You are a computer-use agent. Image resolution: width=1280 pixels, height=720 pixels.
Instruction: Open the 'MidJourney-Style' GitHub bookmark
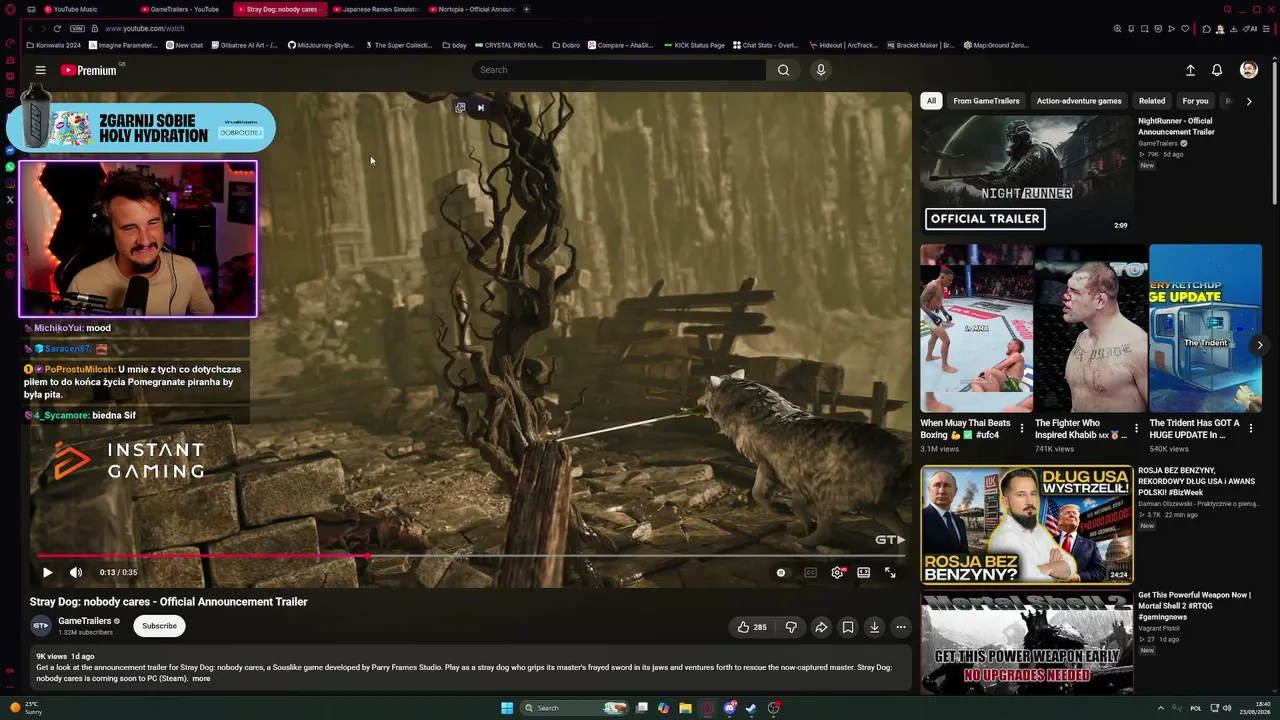321,45
